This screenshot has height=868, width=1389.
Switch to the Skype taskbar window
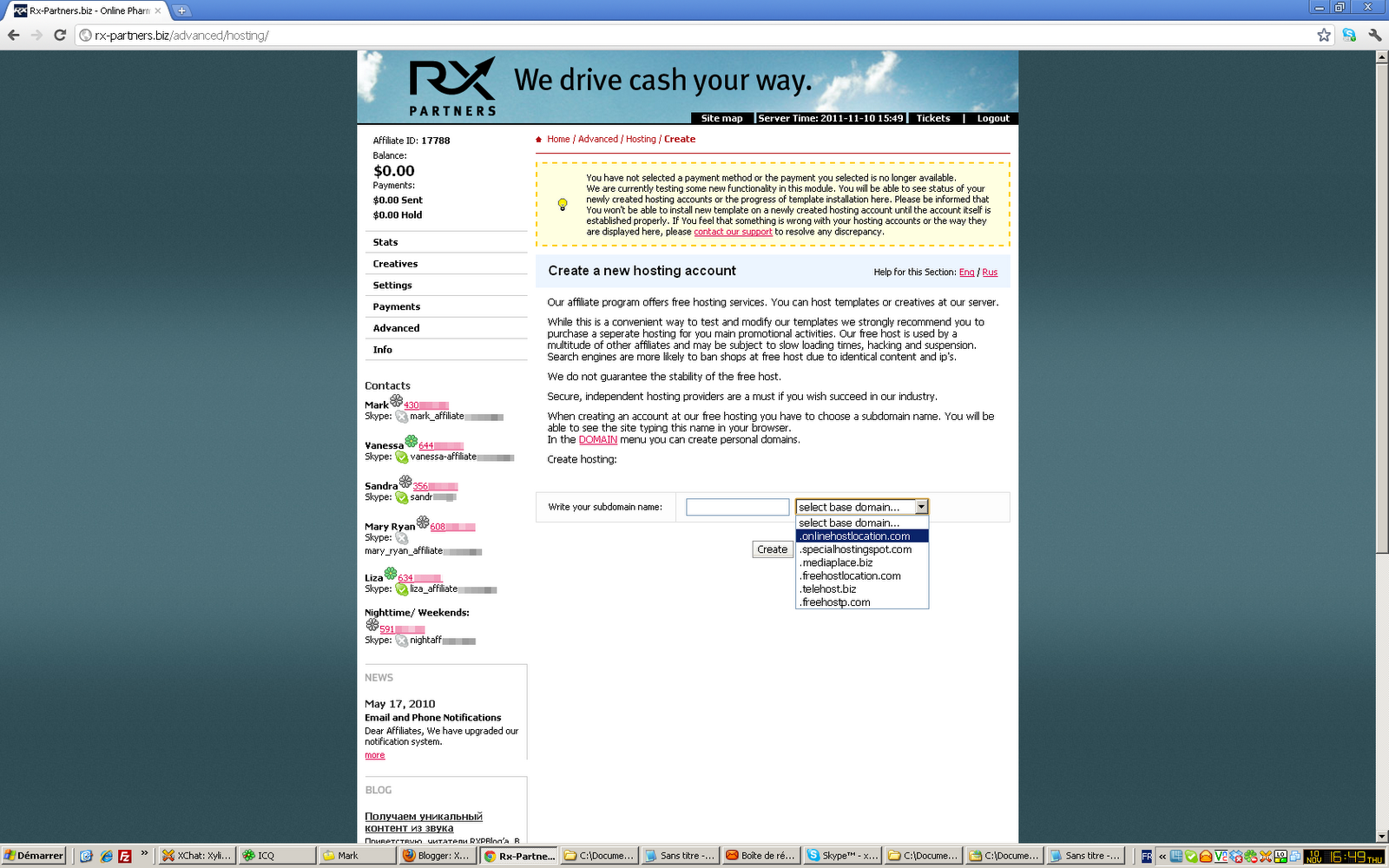pyautogui.click(x=841, y=856)
